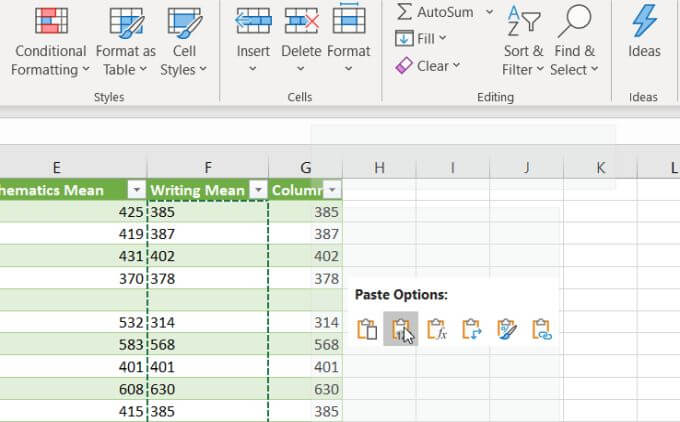
Task: Open the Writing Mean filter dropdown
Action: click(257, 190)
